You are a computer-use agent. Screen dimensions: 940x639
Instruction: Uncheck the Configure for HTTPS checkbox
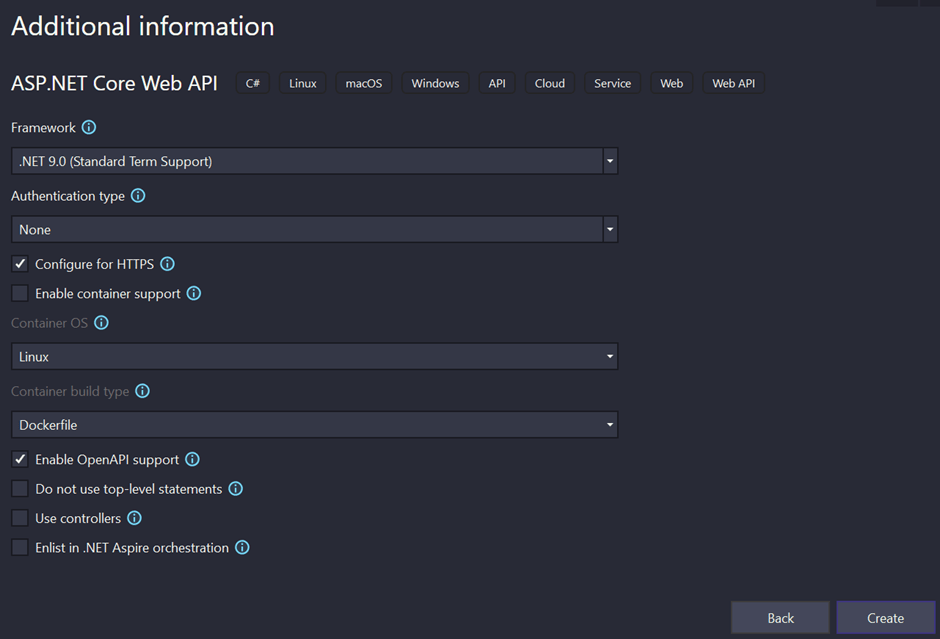(20, 264)
